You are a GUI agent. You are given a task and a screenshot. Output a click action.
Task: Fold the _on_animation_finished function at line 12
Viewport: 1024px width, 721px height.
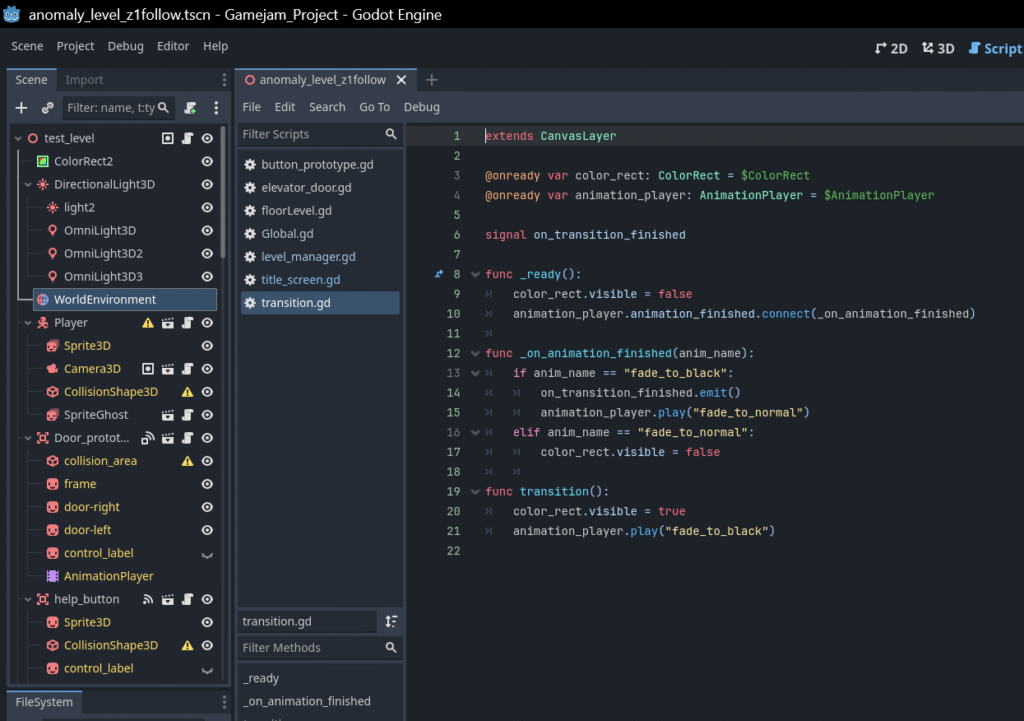[x=473, y=353]
